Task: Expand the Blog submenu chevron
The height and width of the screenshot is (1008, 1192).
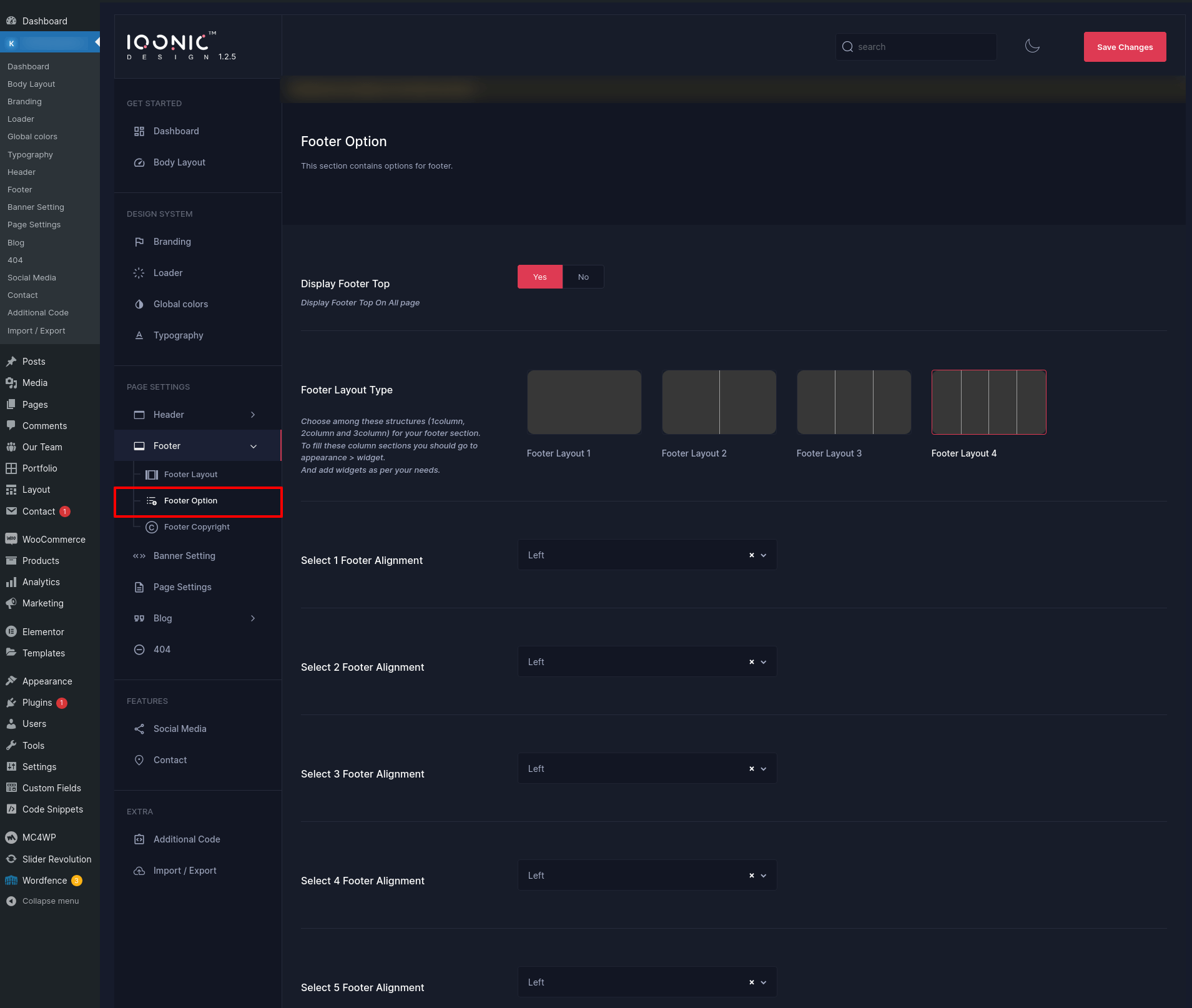Action: click(x=253, y=618)
